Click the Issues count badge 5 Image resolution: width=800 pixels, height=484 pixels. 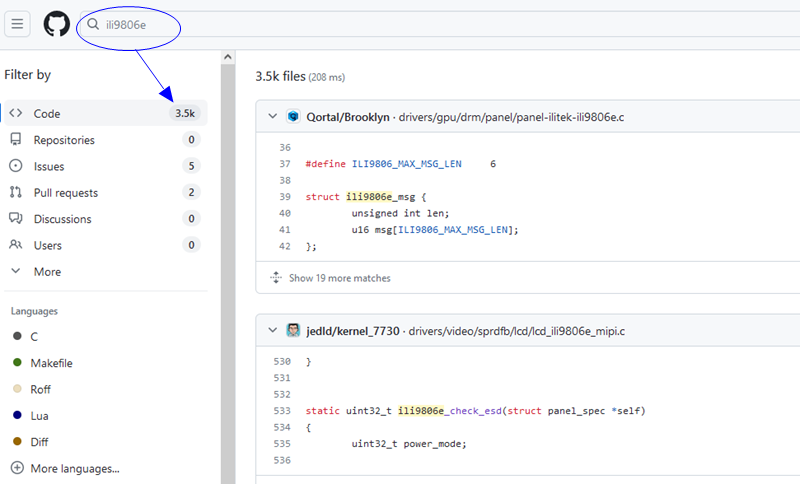[191, 166]
